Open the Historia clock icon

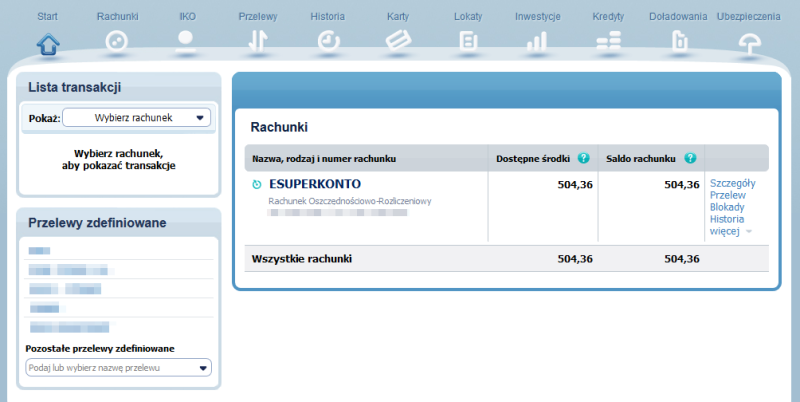328,41
